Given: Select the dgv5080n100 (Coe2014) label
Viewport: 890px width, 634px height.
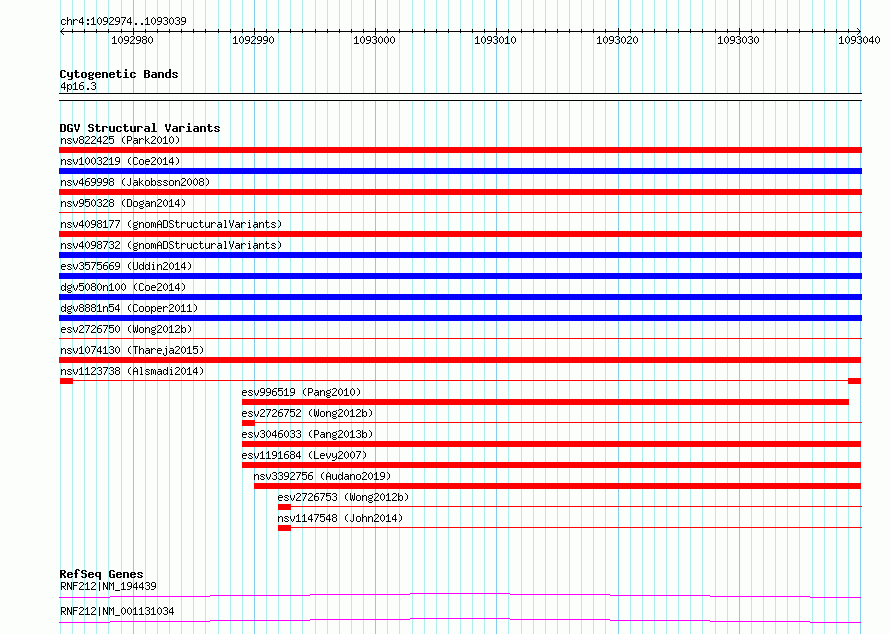Looking at the screenshot, I should pos(123,287).
